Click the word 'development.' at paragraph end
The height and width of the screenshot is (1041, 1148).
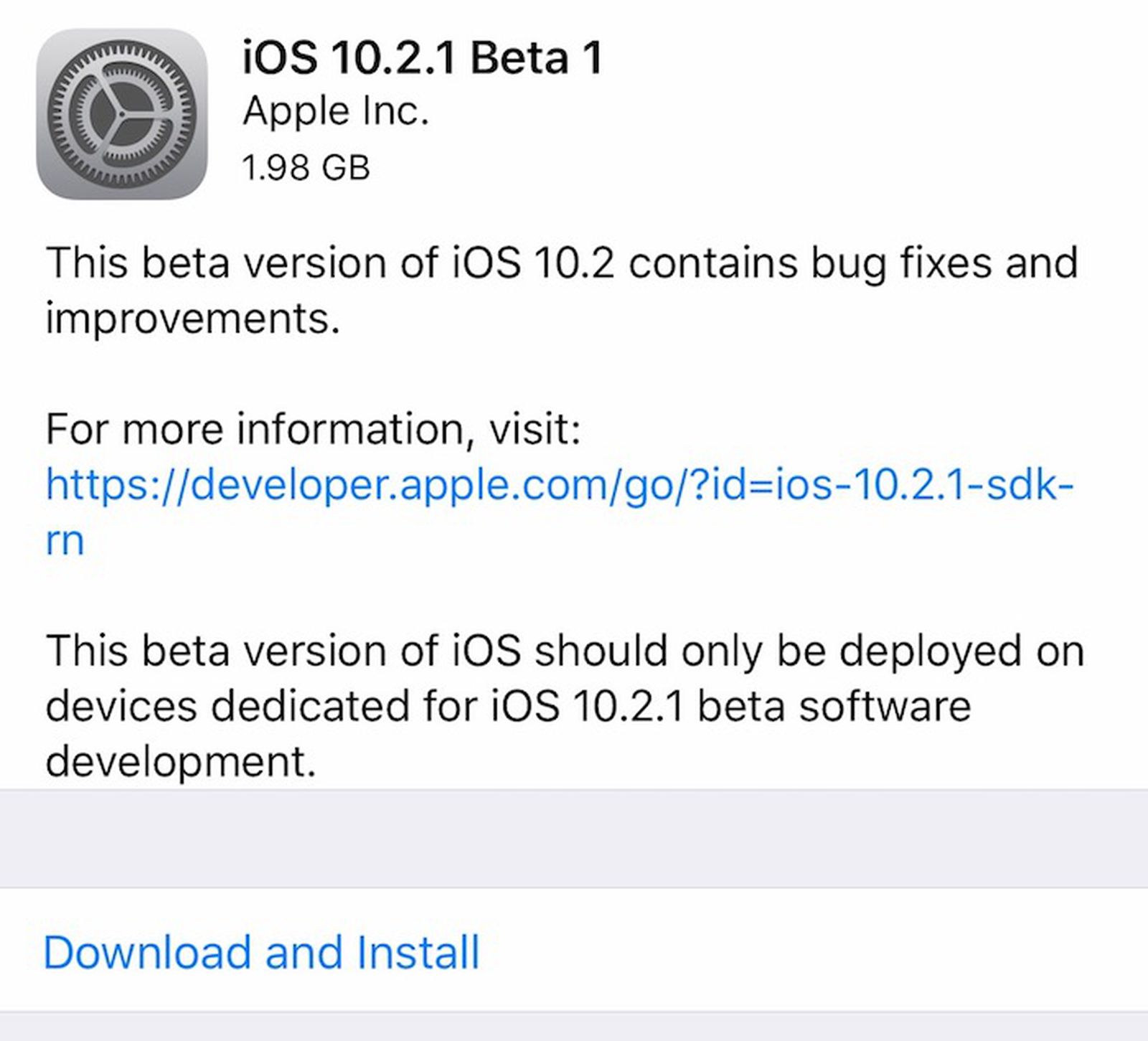(181, 761)
